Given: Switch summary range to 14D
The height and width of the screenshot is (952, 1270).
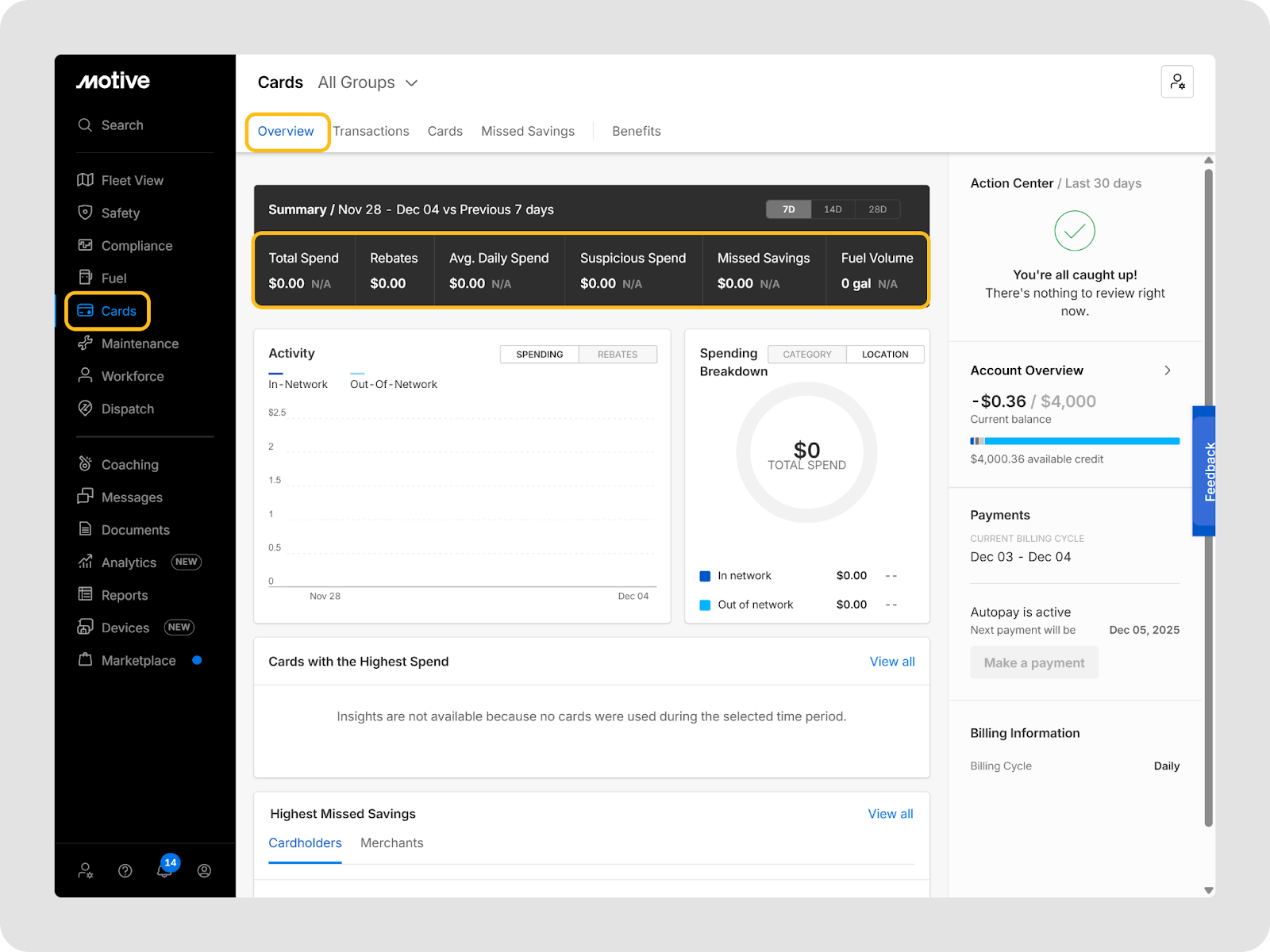Looking at the screenshot, I should tap(833, 209).
